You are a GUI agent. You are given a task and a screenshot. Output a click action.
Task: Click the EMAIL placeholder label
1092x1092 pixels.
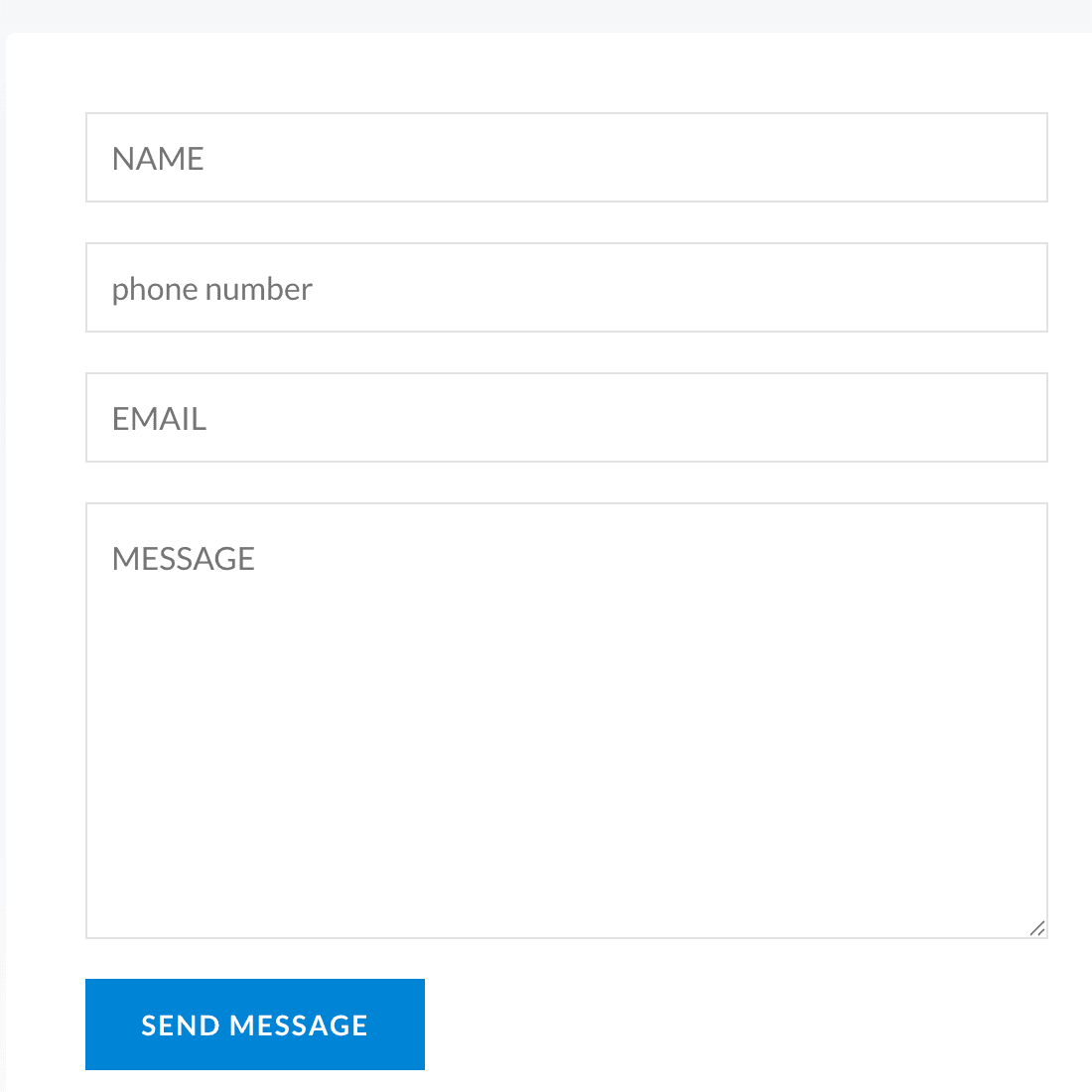[x=160, y=419]
